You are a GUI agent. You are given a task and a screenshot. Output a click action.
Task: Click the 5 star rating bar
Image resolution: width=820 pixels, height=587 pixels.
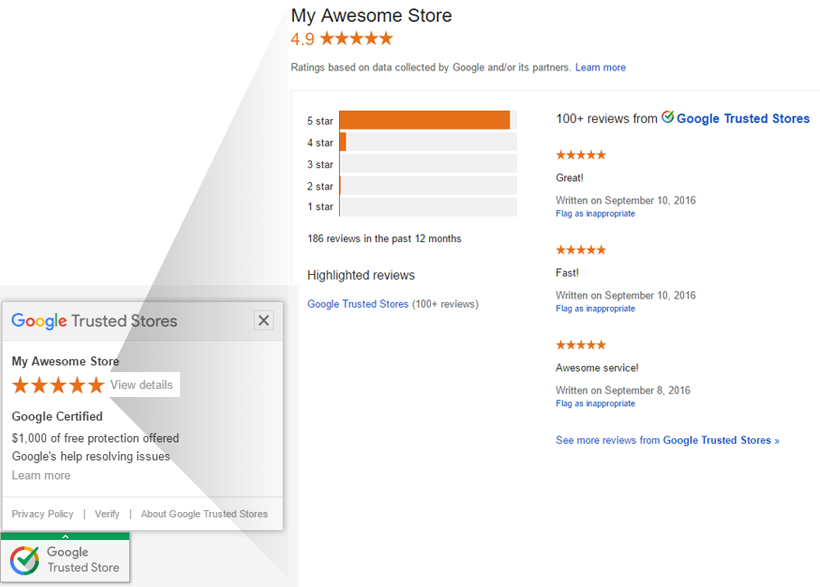coord(425,120)
